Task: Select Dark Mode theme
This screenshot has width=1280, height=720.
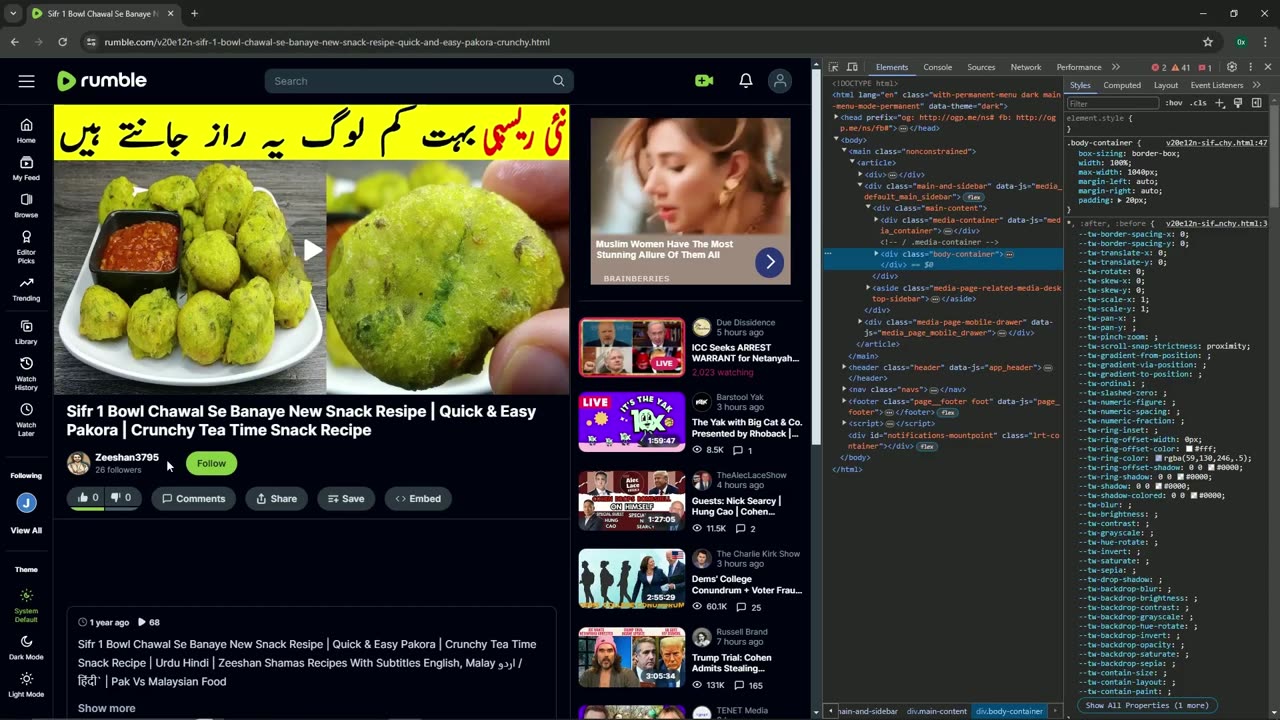Action: 26,648
